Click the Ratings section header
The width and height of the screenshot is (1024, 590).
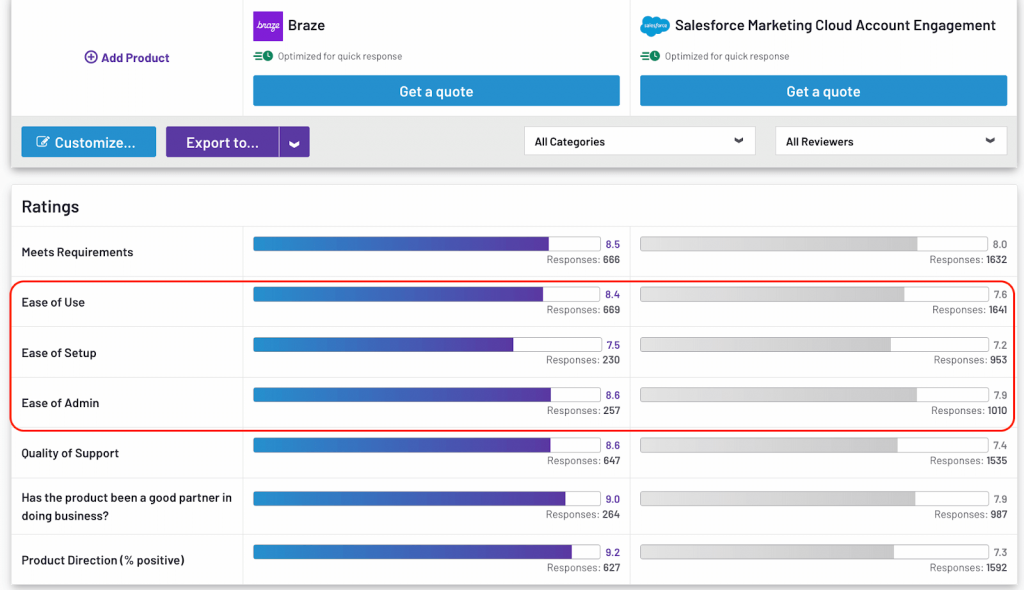pos(49,206)
